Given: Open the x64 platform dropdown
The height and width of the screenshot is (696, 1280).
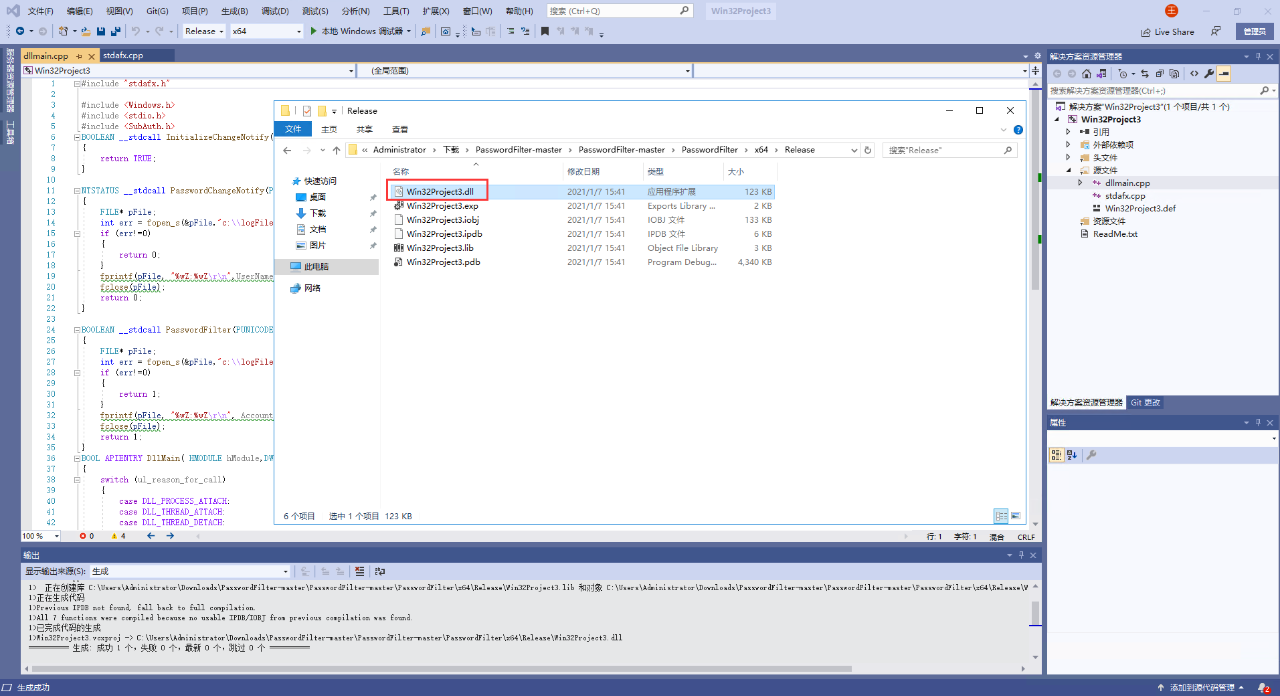Looking at the screenshot, I should 266,31.
